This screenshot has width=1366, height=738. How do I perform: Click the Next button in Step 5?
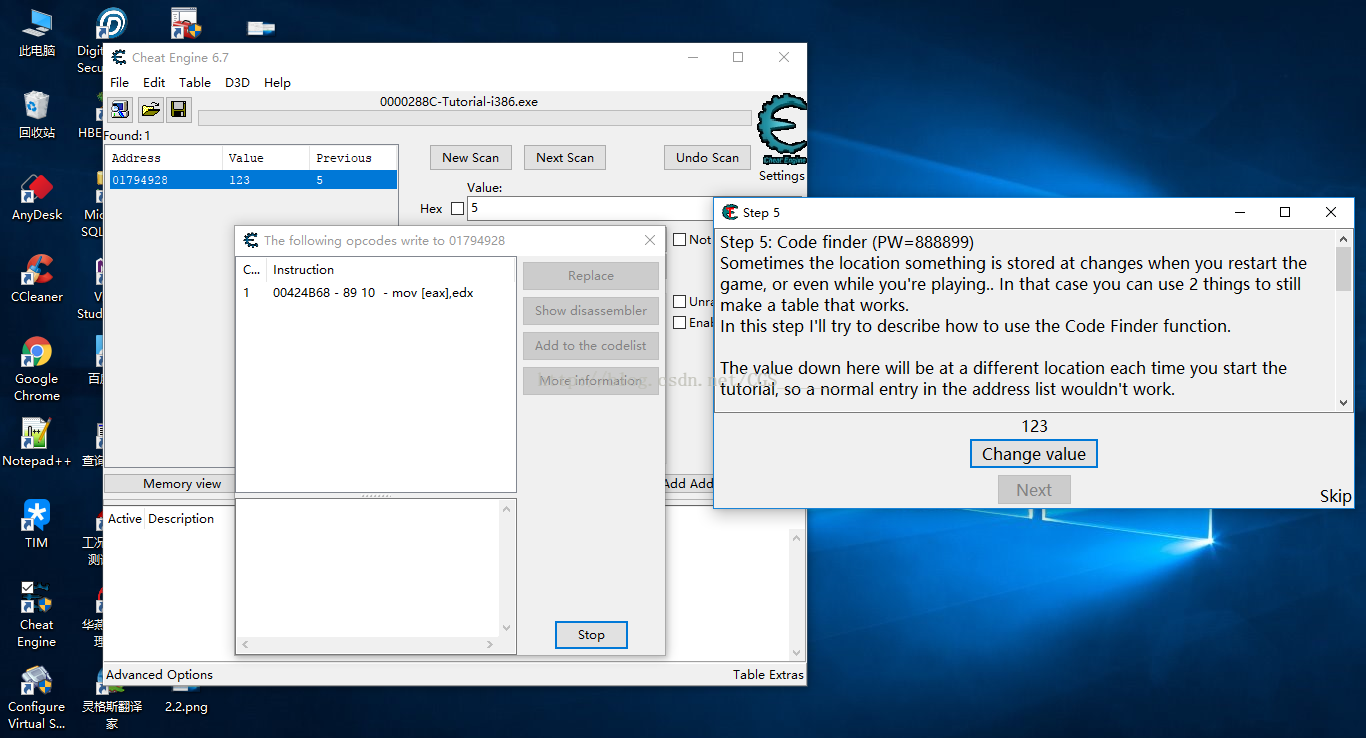coord(1034,490)
